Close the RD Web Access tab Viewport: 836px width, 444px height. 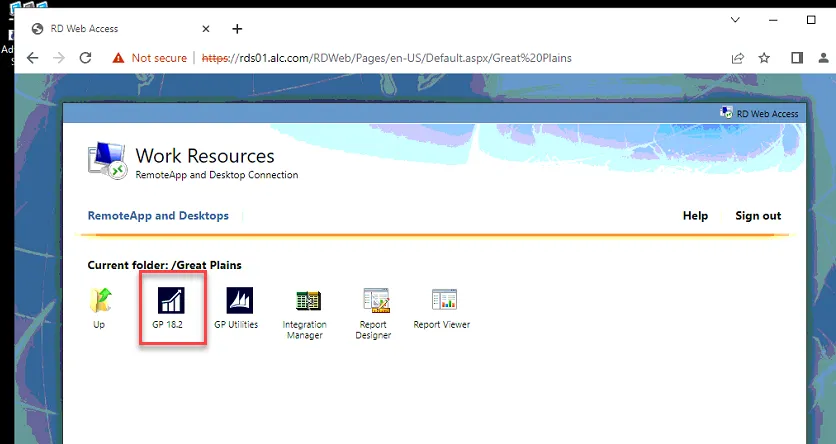[206, 29]
